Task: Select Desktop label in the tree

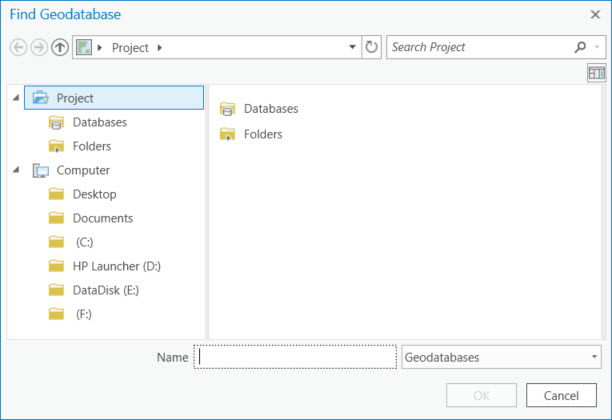Action: 94,194
